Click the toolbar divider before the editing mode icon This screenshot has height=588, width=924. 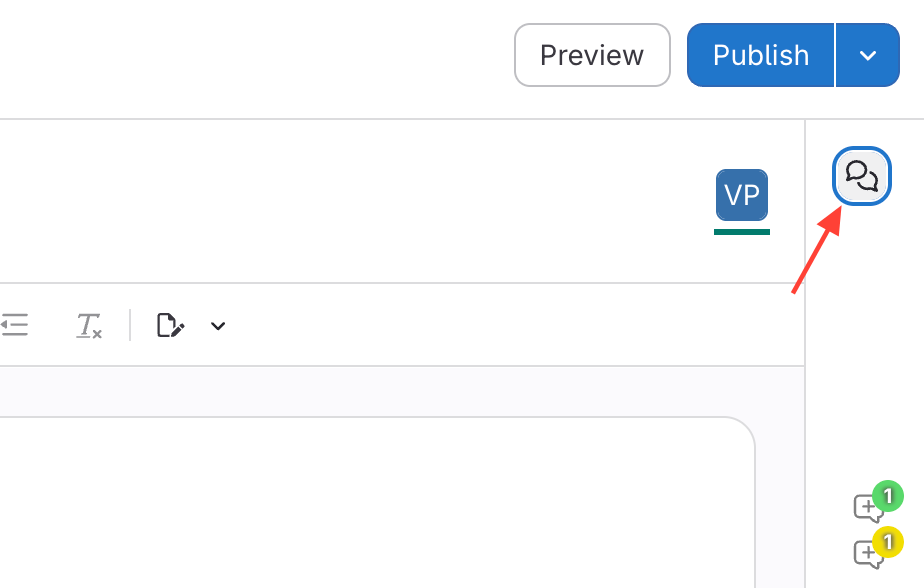tap(130, 325)
